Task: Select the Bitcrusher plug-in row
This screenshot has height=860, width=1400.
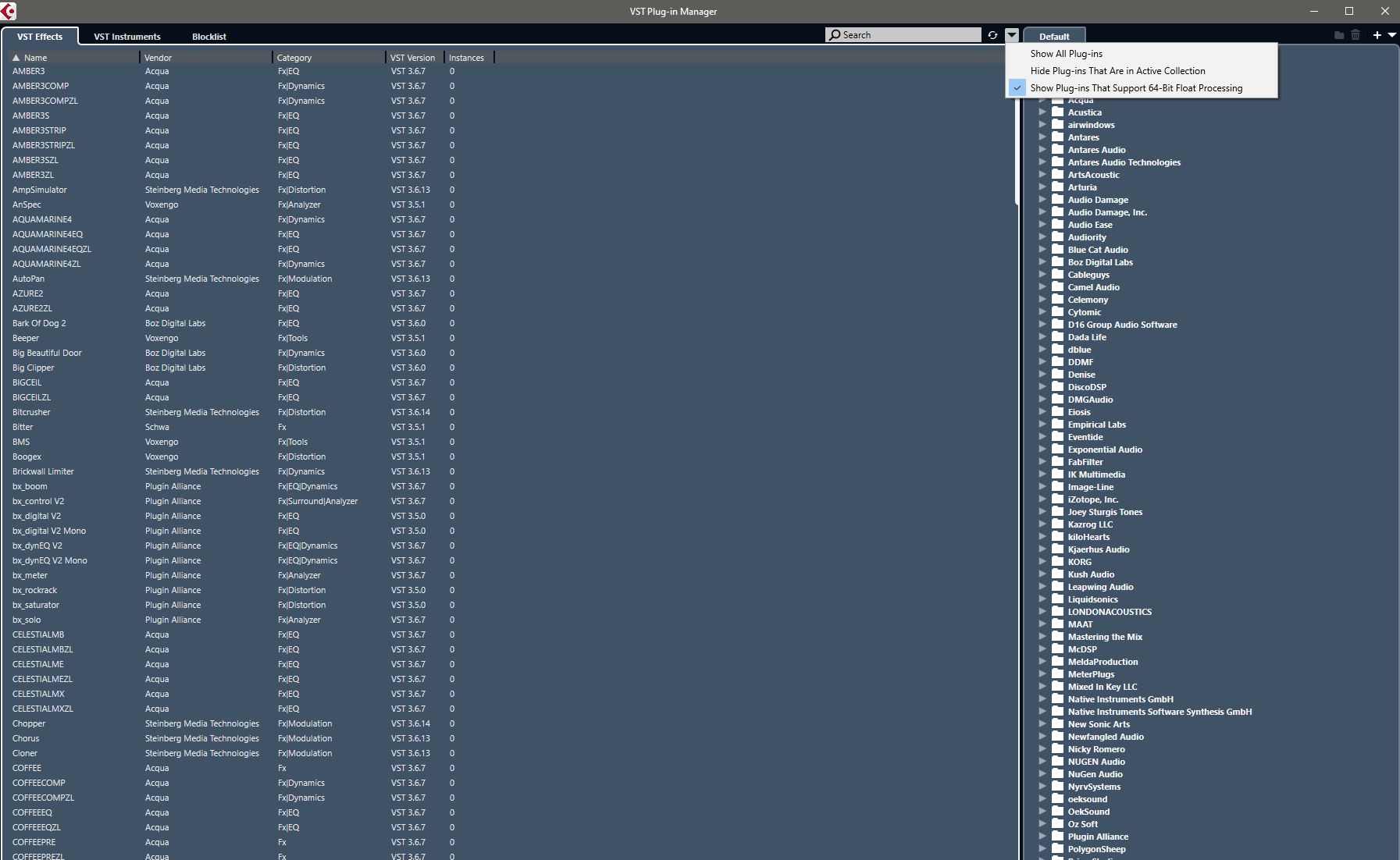Action: click(508, 412)
